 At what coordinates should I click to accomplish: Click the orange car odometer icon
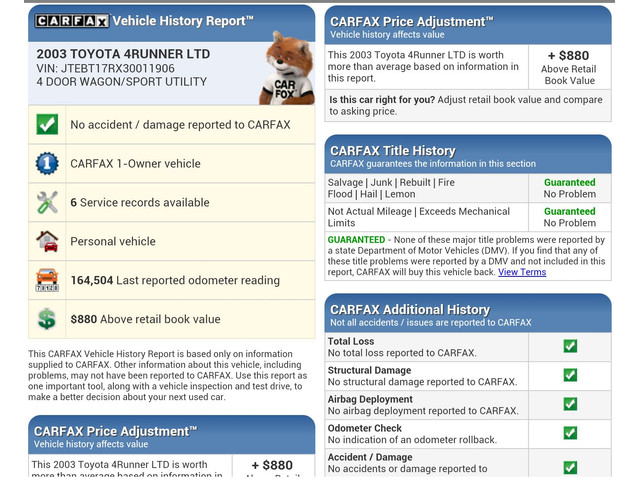(47, 280)
